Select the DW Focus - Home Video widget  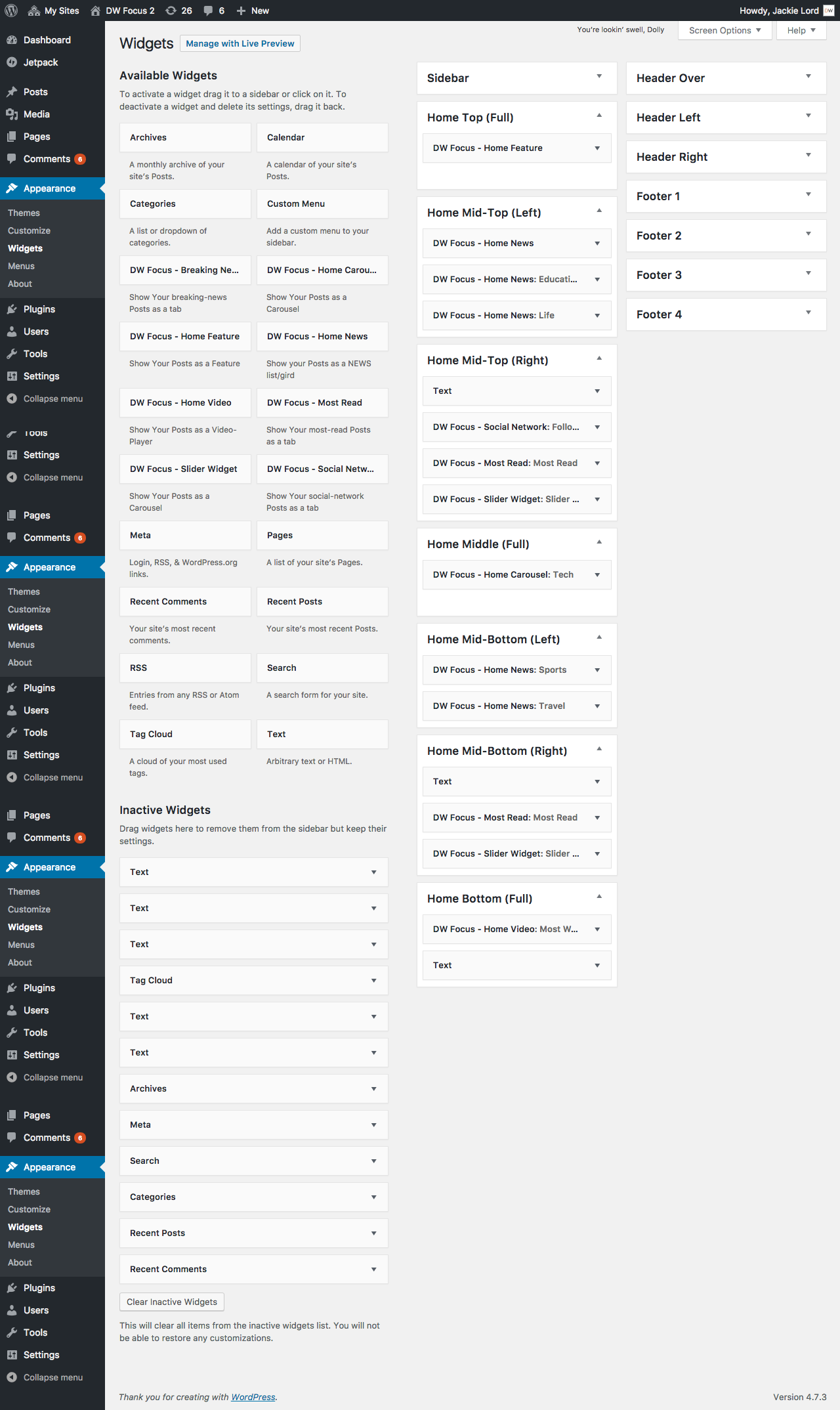(x=185, y=403)
